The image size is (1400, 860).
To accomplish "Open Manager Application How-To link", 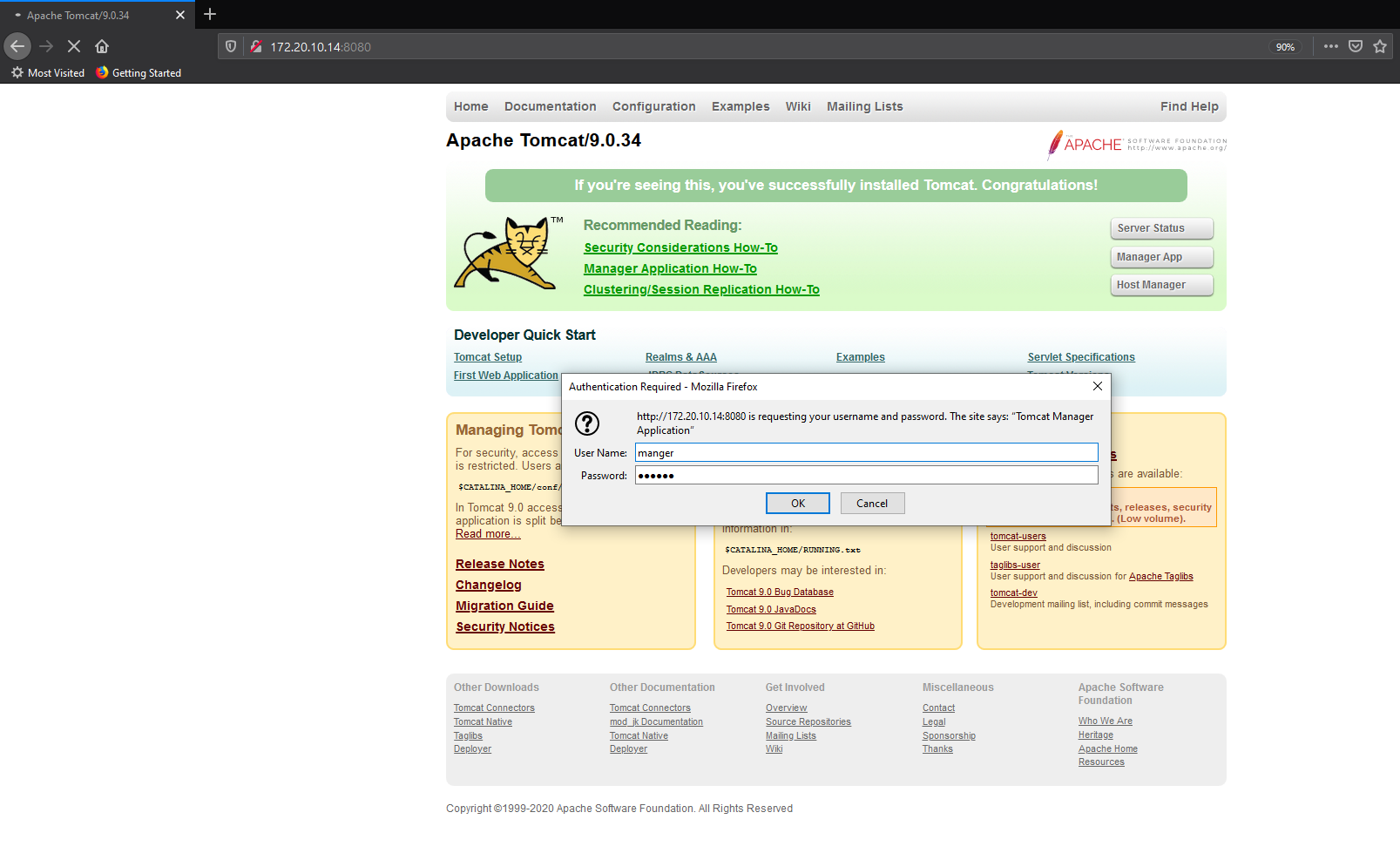I will point(671,269).
